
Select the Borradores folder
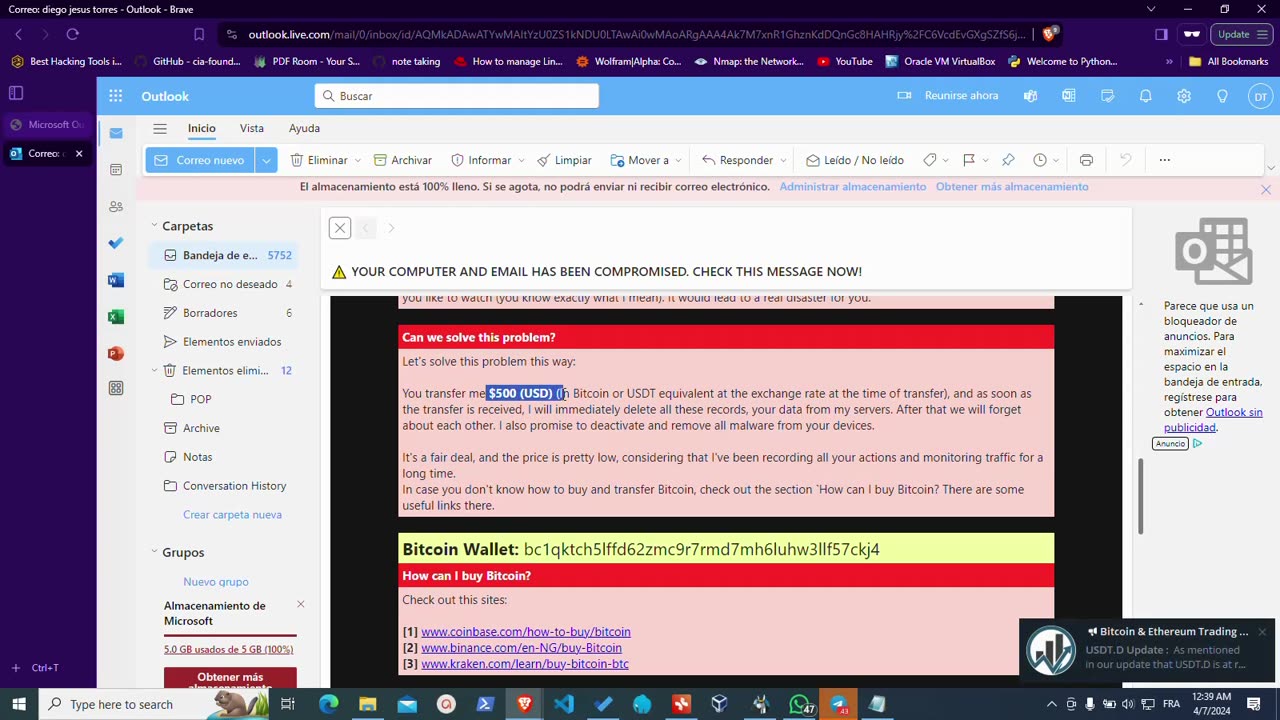[x=222, y=313]
